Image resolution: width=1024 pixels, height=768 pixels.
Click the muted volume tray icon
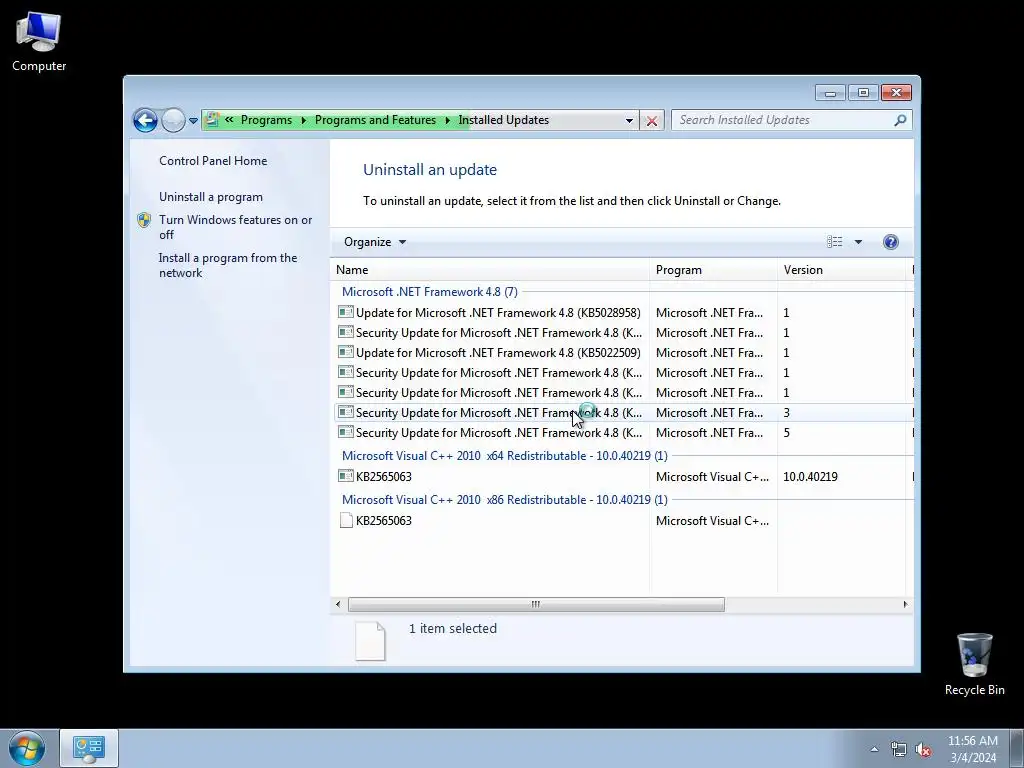(923, 750)
